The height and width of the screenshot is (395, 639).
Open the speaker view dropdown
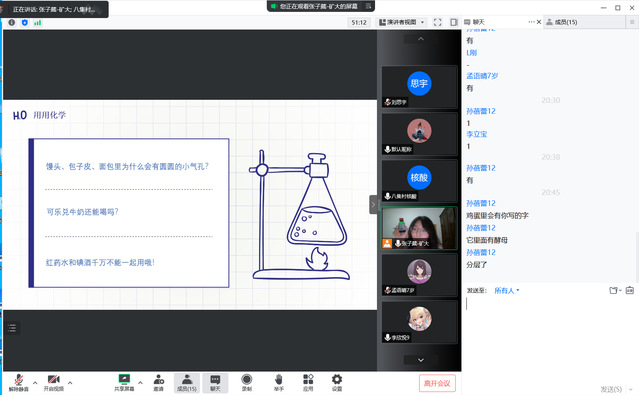tap(401, 22)
